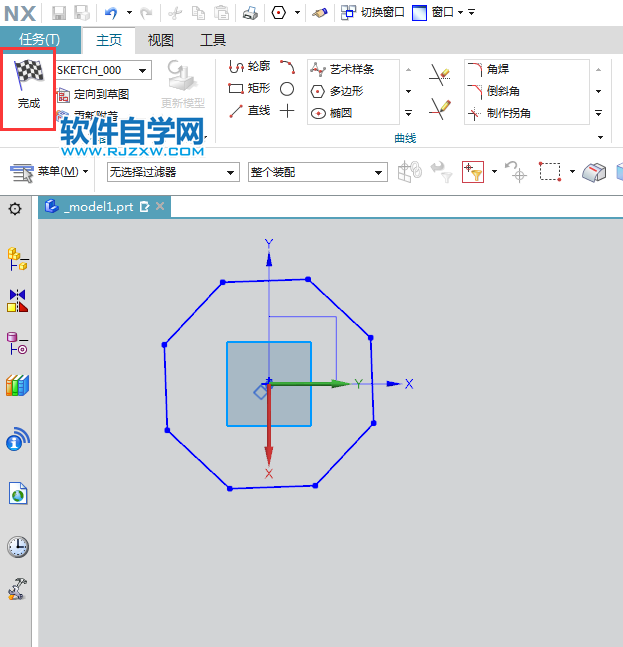
Task: Open the Tools (工具) ribbon tab
Action: (x=213, y=40)
